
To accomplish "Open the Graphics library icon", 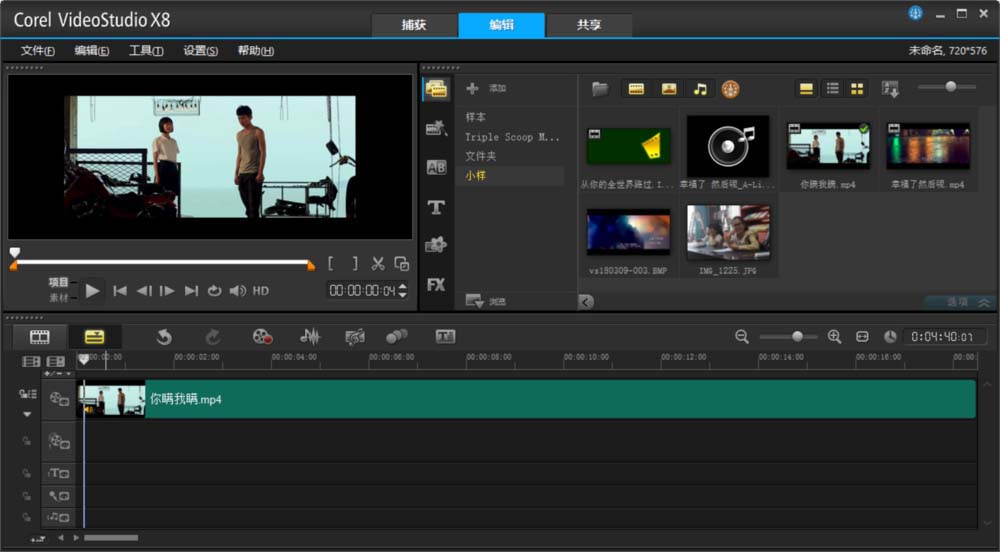I will tap(436, 245).
